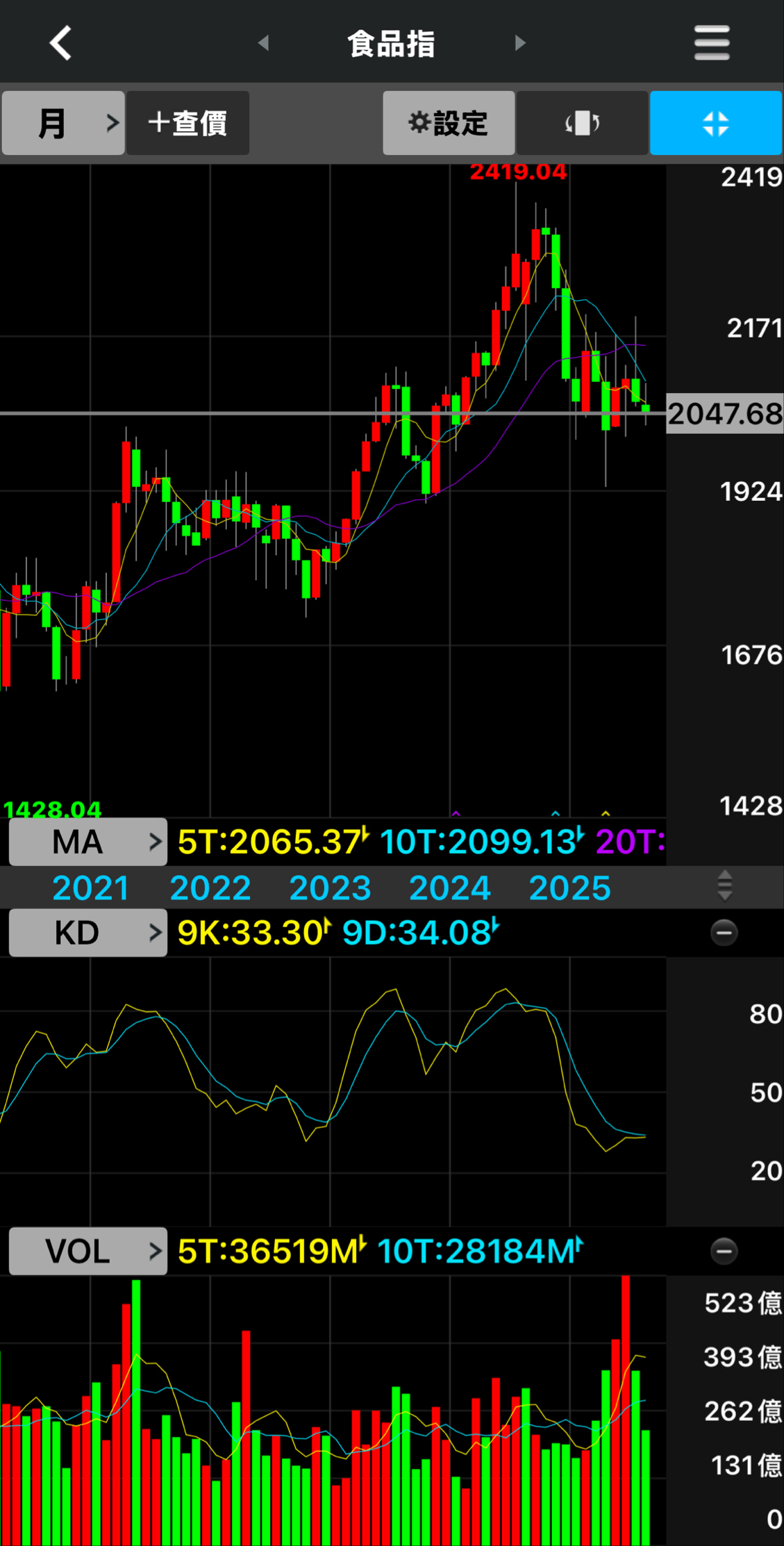Tap the 1924 price axis label
This screenshot has width=784, height=1546.
751,492
